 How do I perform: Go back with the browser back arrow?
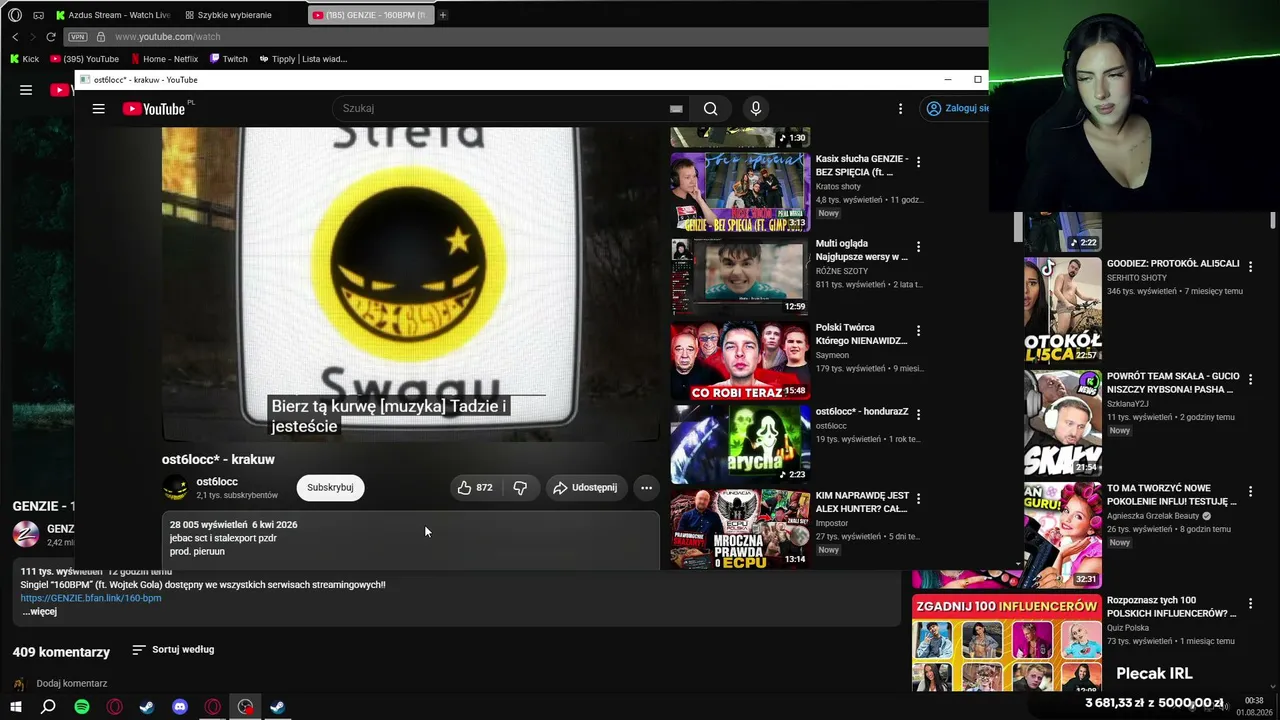pos(15,37)
